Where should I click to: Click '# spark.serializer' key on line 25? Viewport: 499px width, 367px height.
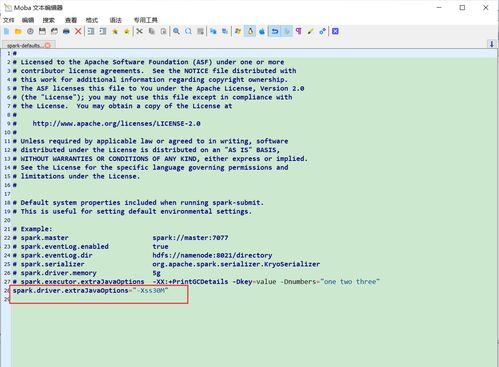pyautogui.click(x=49, y=264)
